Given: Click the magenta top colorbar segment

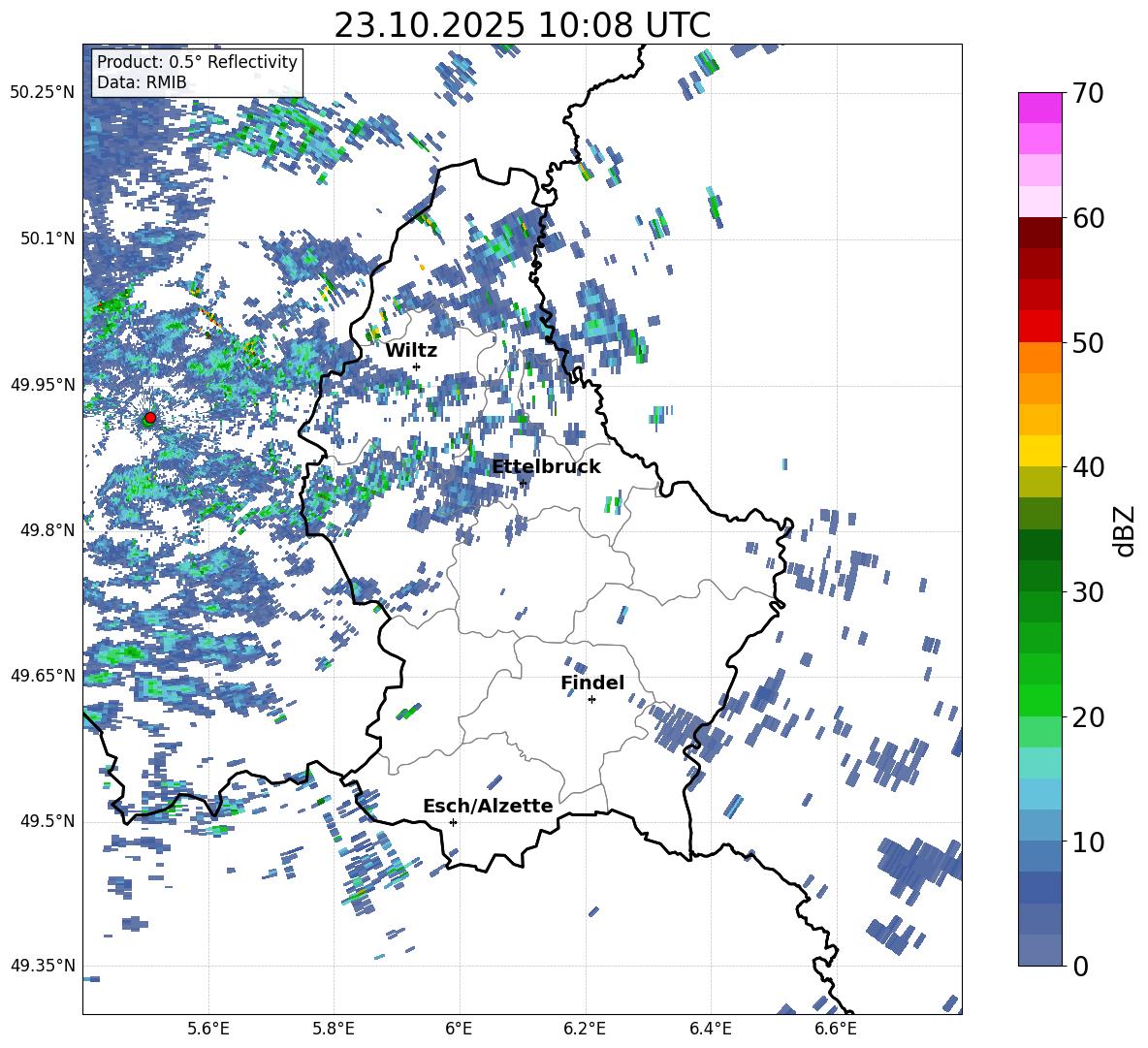Looking at the screenshot, I should (1040, 108).
